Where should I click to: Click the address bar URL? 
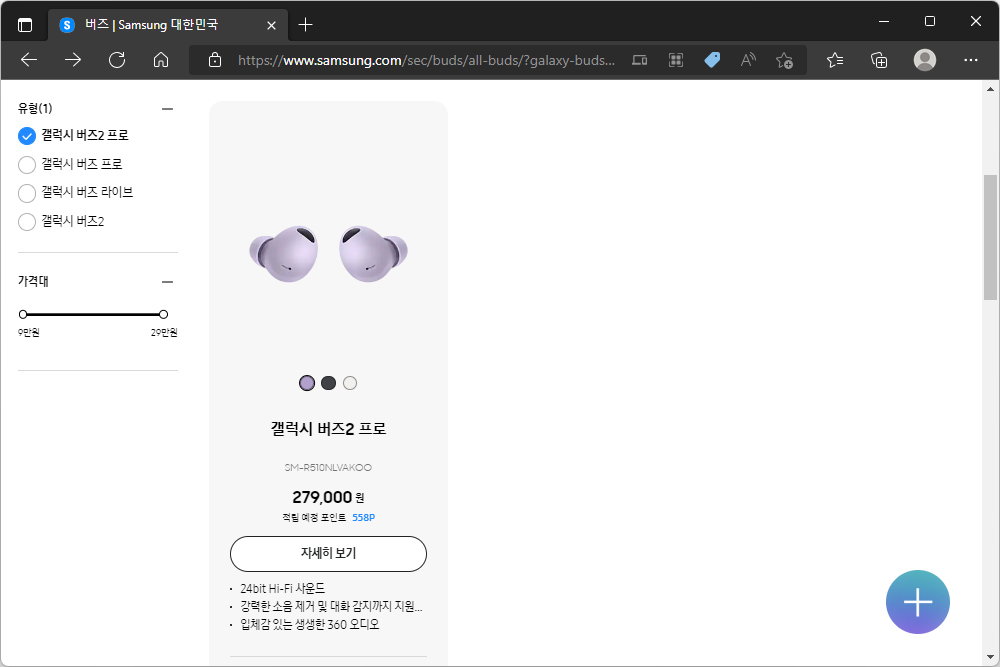pyautogui.click(x=426, y=60)
